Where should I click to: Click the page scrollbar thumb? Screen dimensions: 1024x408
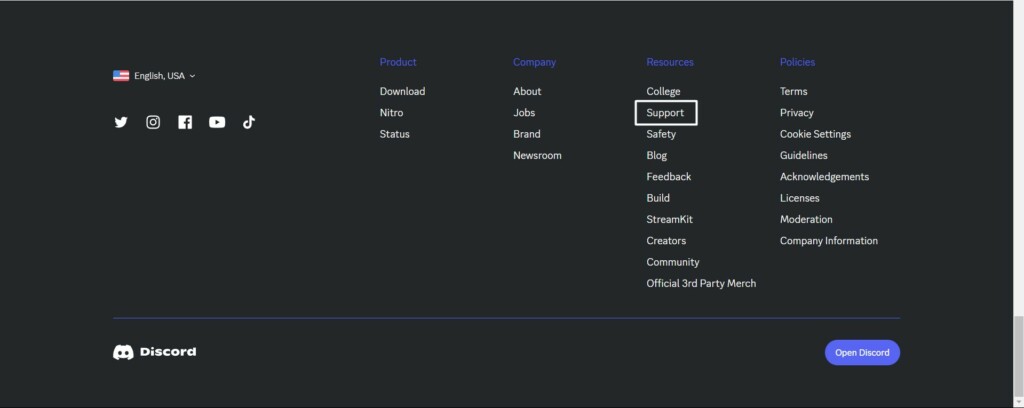(x=1018, y=356)
